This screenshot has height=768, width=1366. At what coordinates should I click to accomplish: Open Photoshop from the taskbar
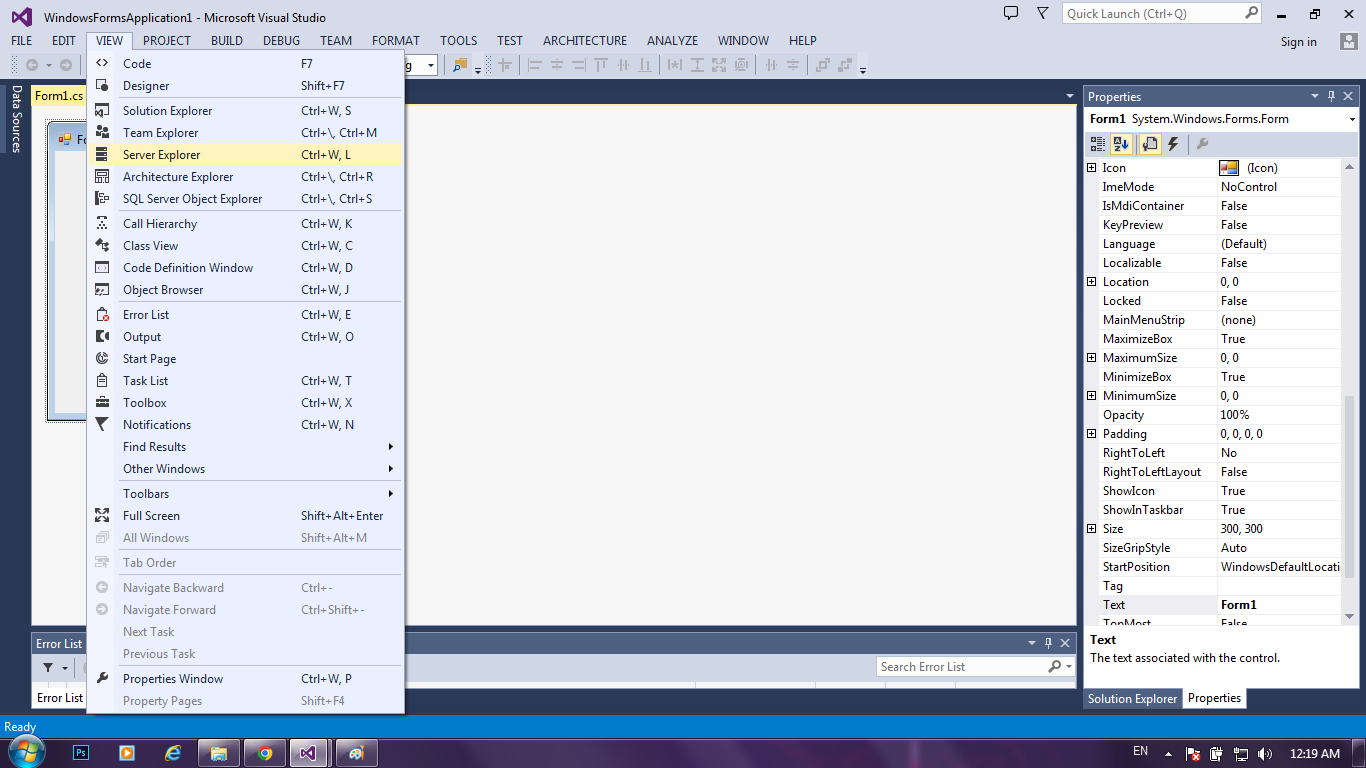82,753
